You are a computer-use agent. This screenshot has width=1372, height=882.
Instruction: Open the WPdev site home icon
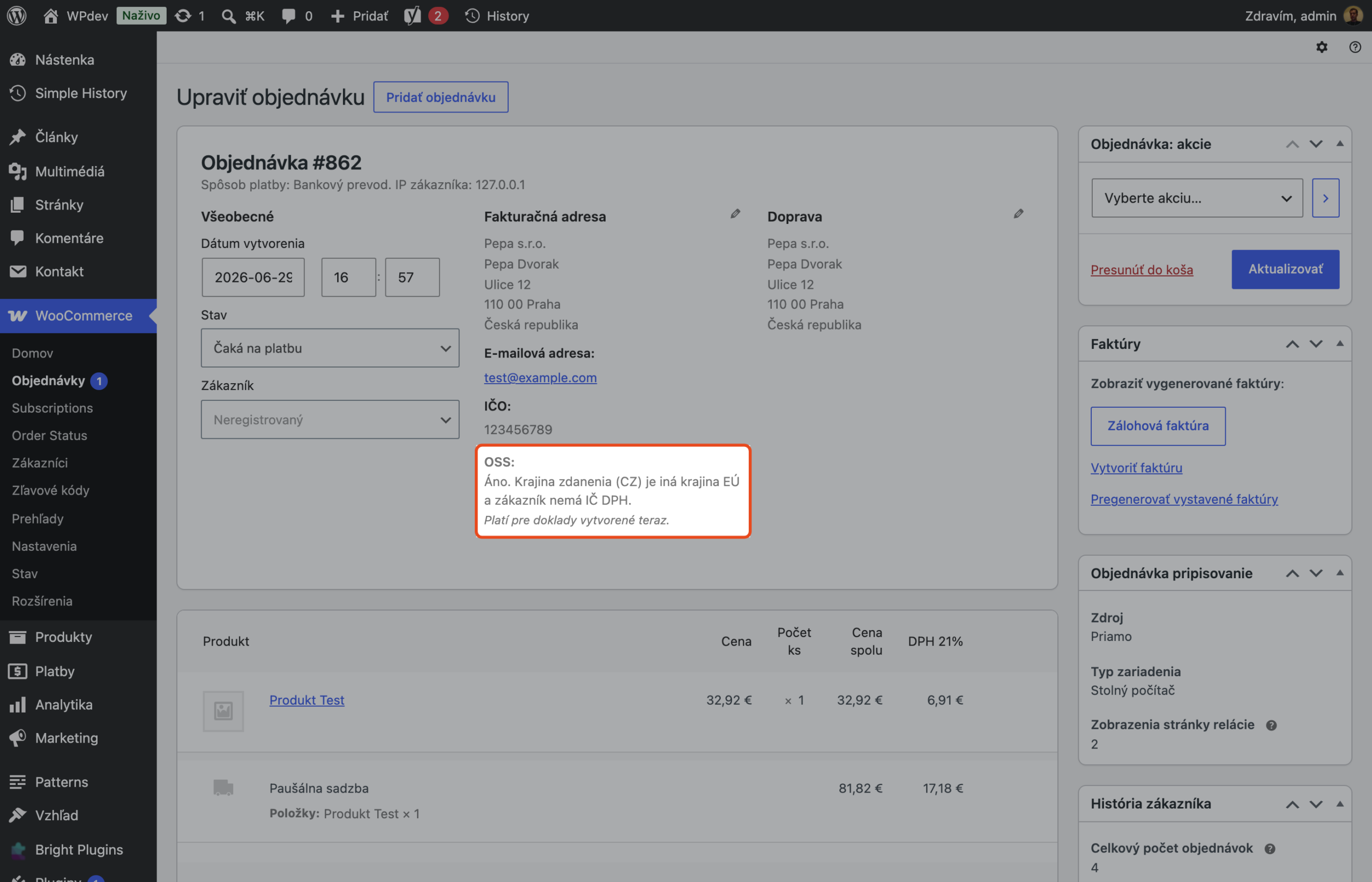pyautogui.click(x=50, y=16)
